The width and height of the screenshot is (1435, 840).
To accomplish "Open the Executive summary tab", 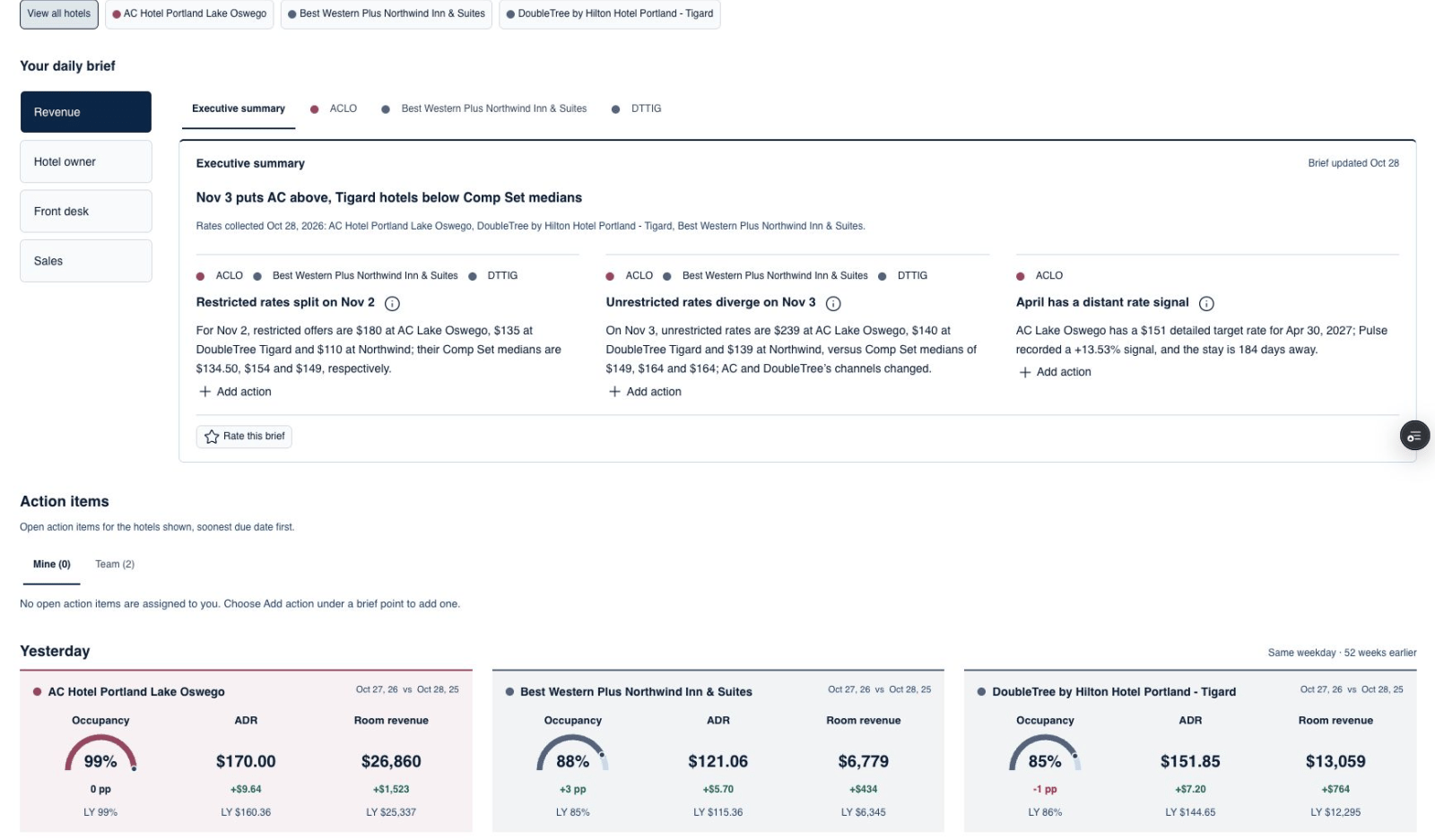I will point(239,108).
